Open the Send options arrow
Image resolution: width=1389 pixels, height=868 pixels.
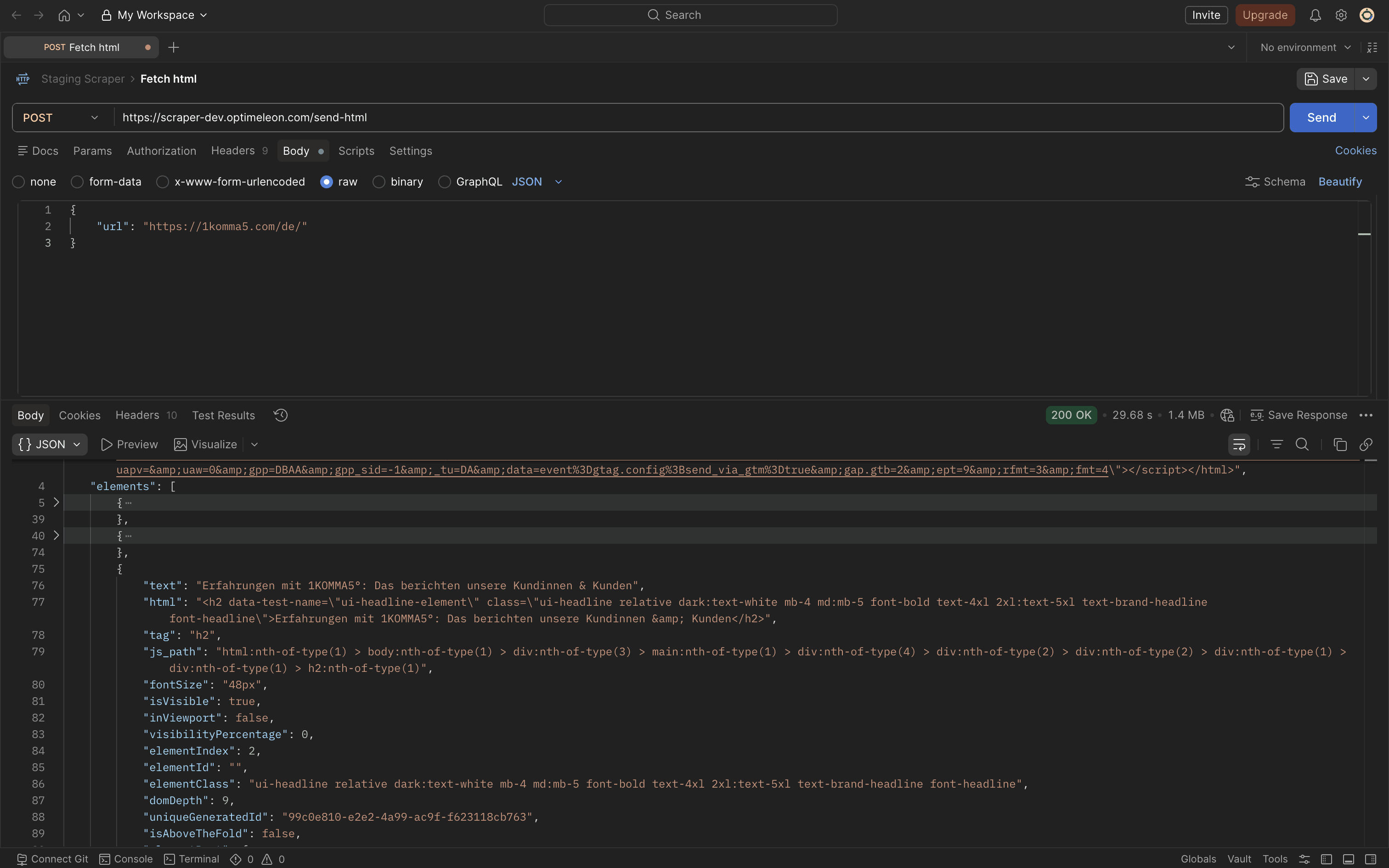pyautogui.click(x=1366, y=117)
